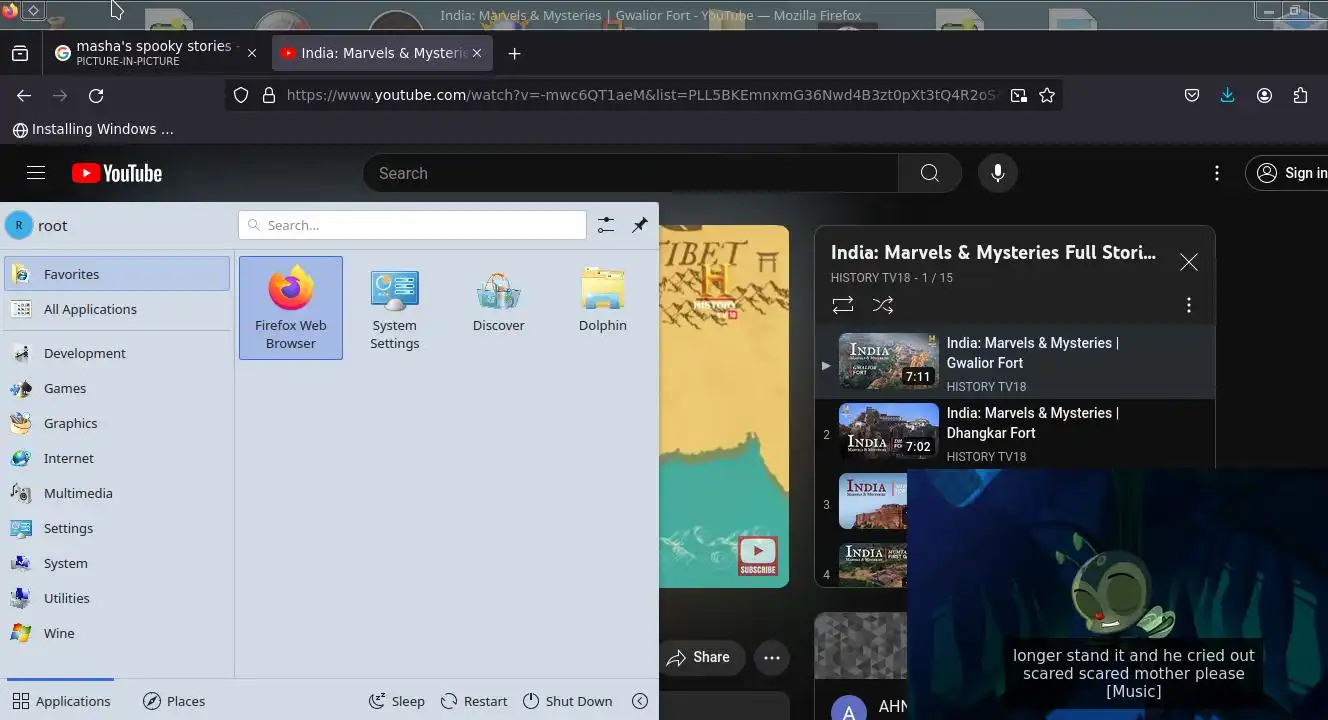Open the Internet category
This screenshot has width=1328, height=720.
(x=117, y=458)
